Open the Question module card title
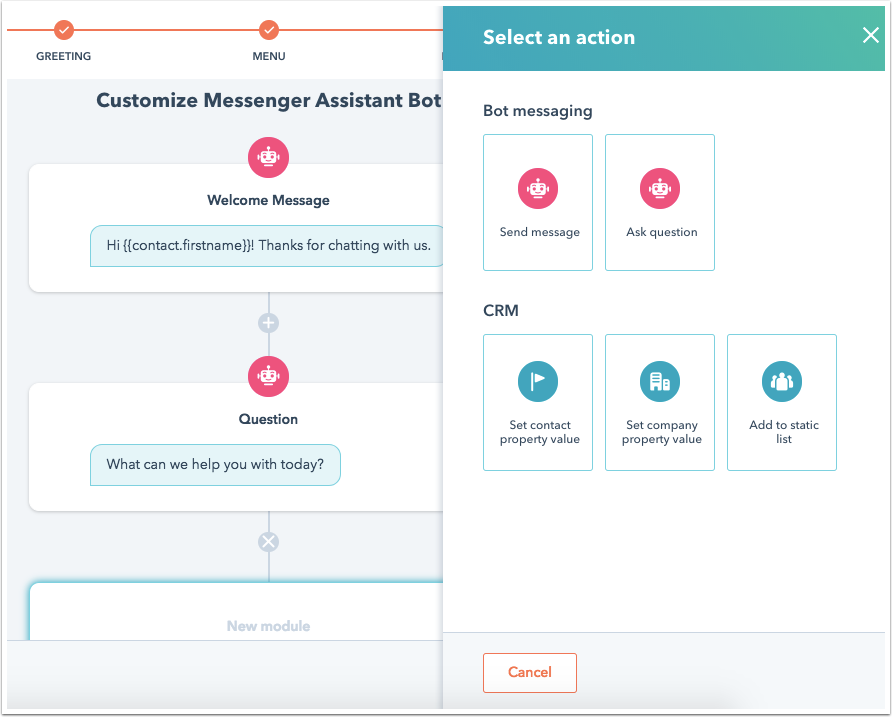892x717 pixels. click(x=269, y=419)
